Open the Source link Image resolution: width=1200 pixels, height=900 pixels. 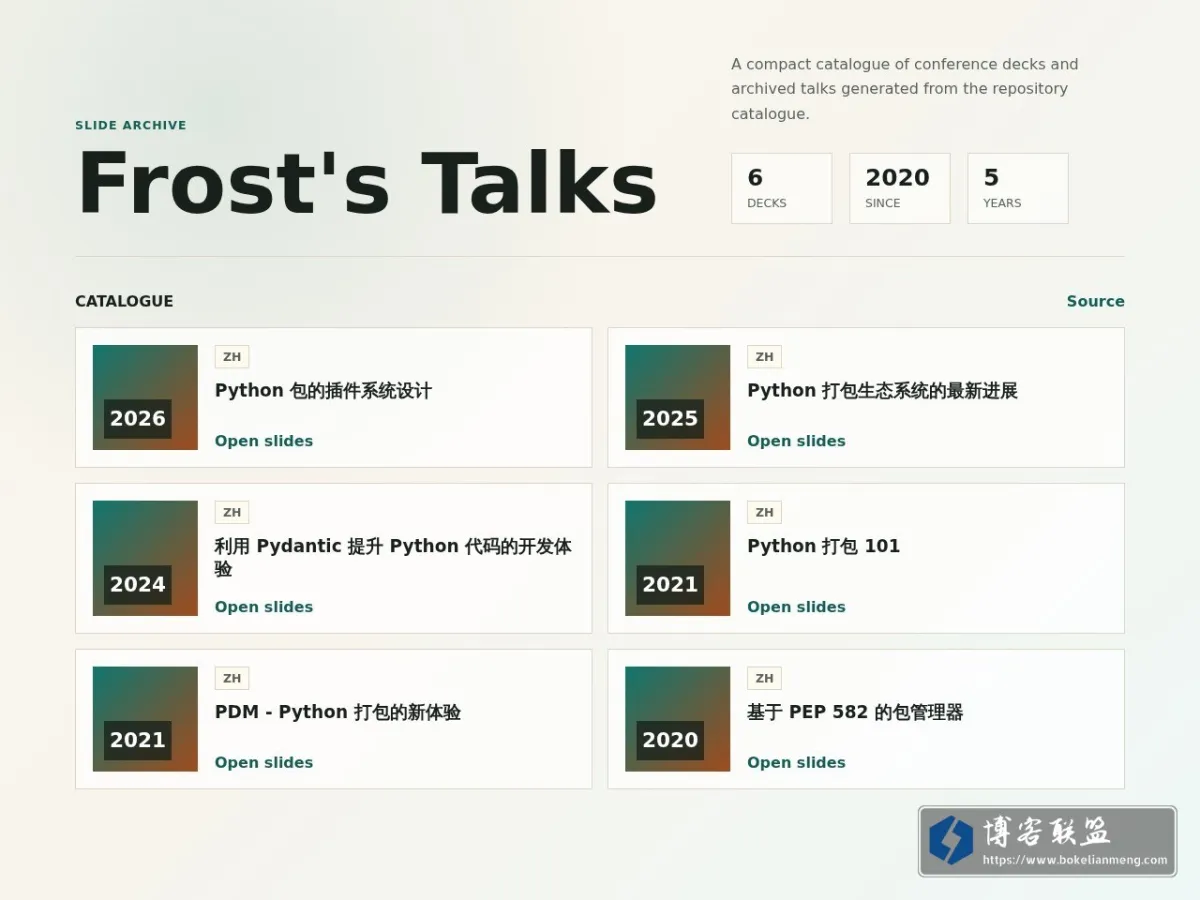click(x=1095, y=301)
